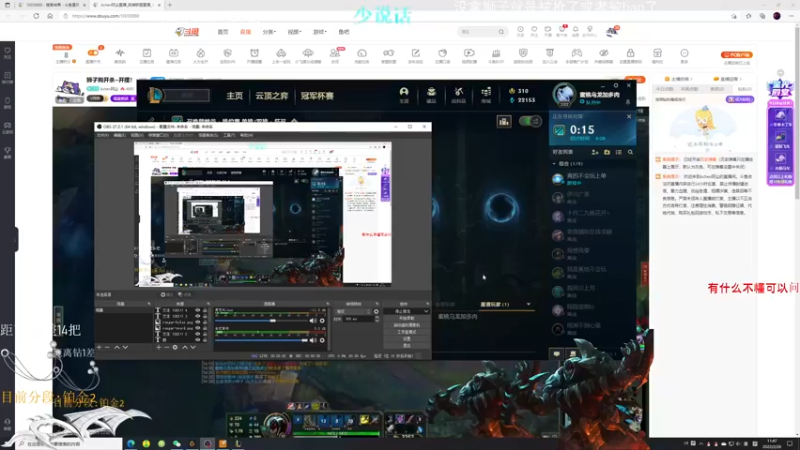Mute the second OBS mixer channel speaker
This screenshot has height=450, width=800.
(x=313, y=340)
